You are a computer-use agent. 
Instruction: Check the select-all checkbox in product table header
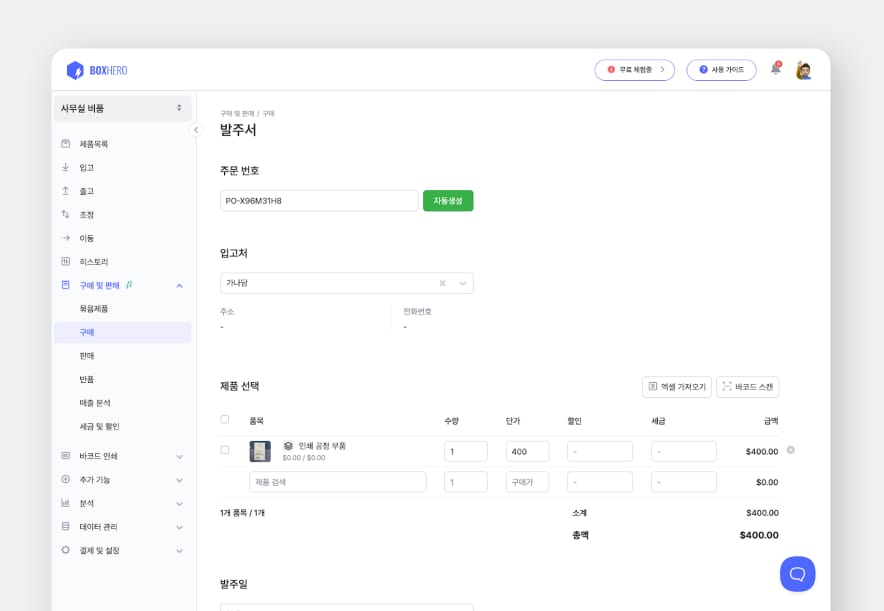pyautogui.click(x=225, y=419)
